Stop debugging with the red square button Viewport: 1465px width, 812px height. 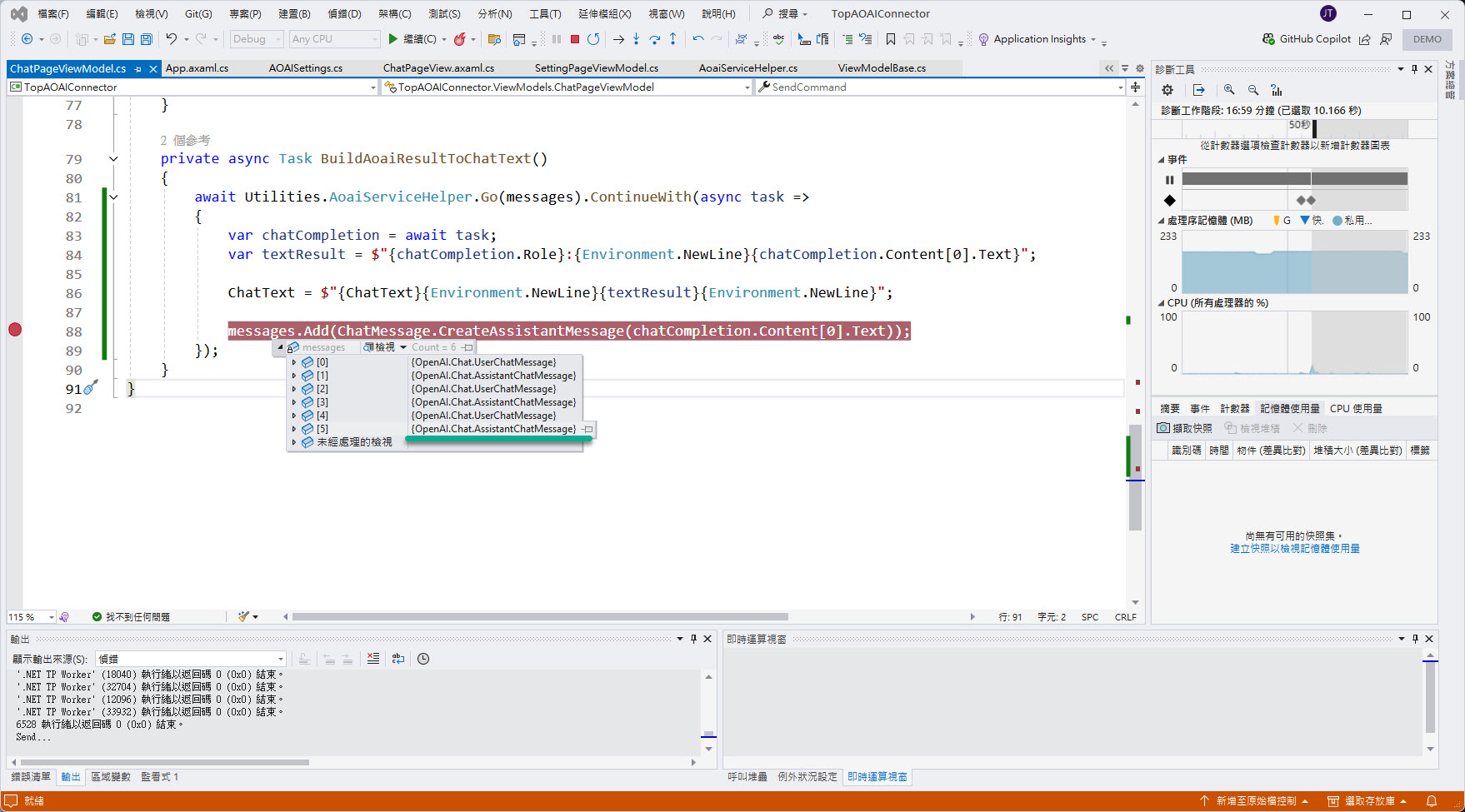tap(575, 39)
